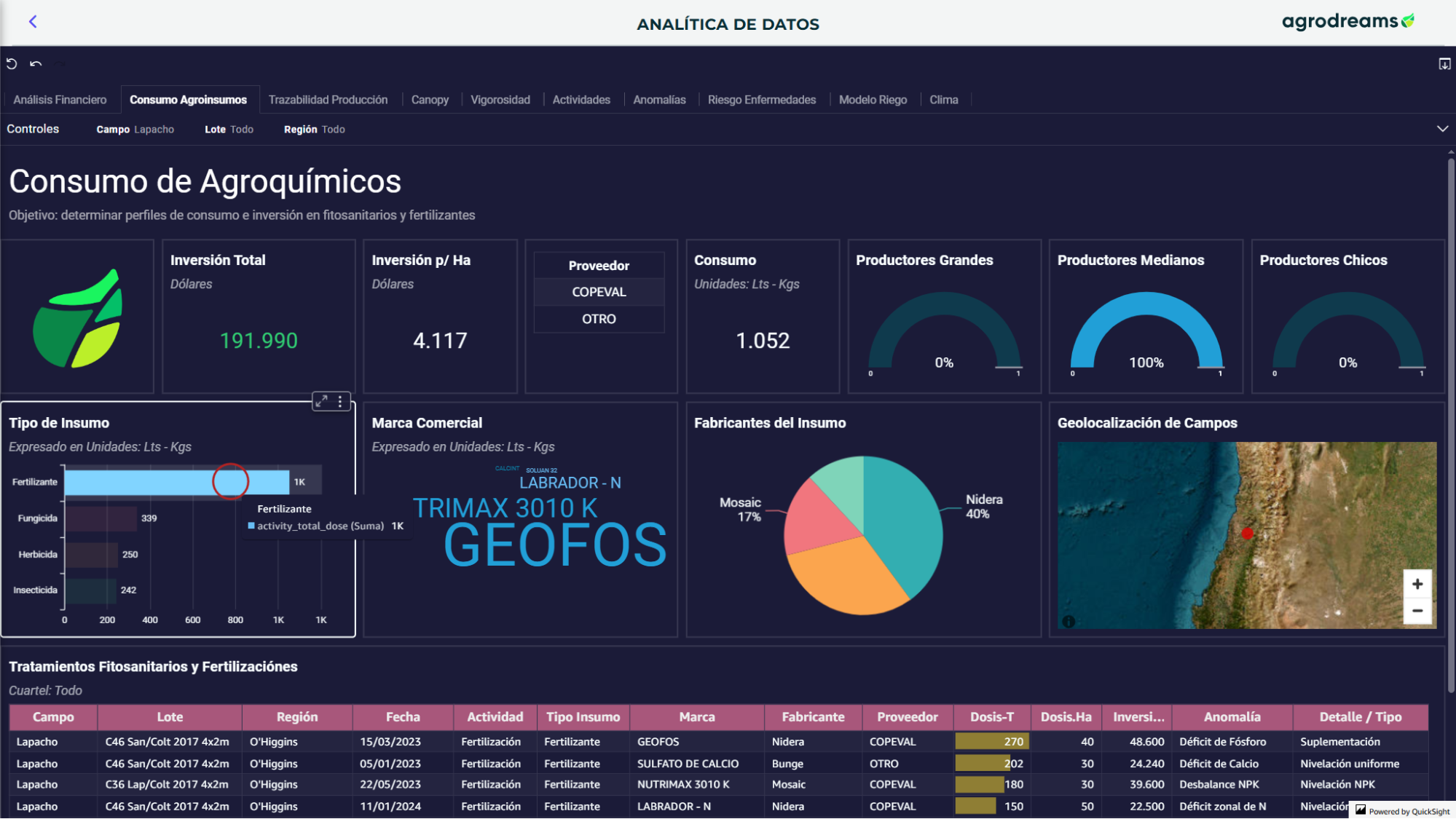Screen dimensions: 1456x819
Task: Maximize the Tipo de Insumo visual
Action: 321,401
